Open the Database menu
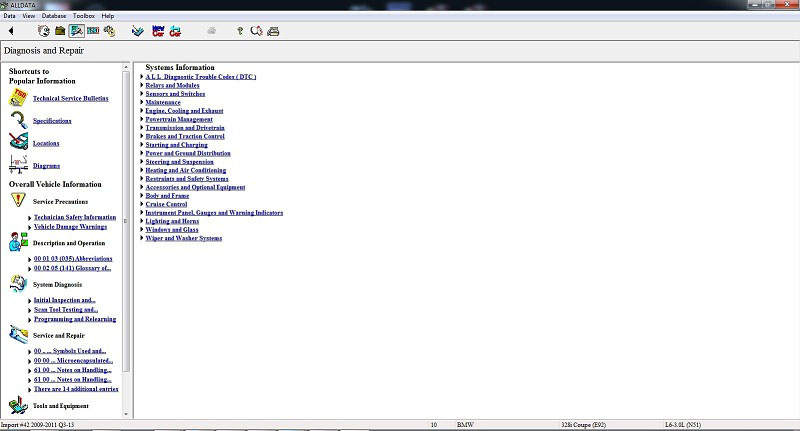 pyautogui.click(x=54, y=16)
